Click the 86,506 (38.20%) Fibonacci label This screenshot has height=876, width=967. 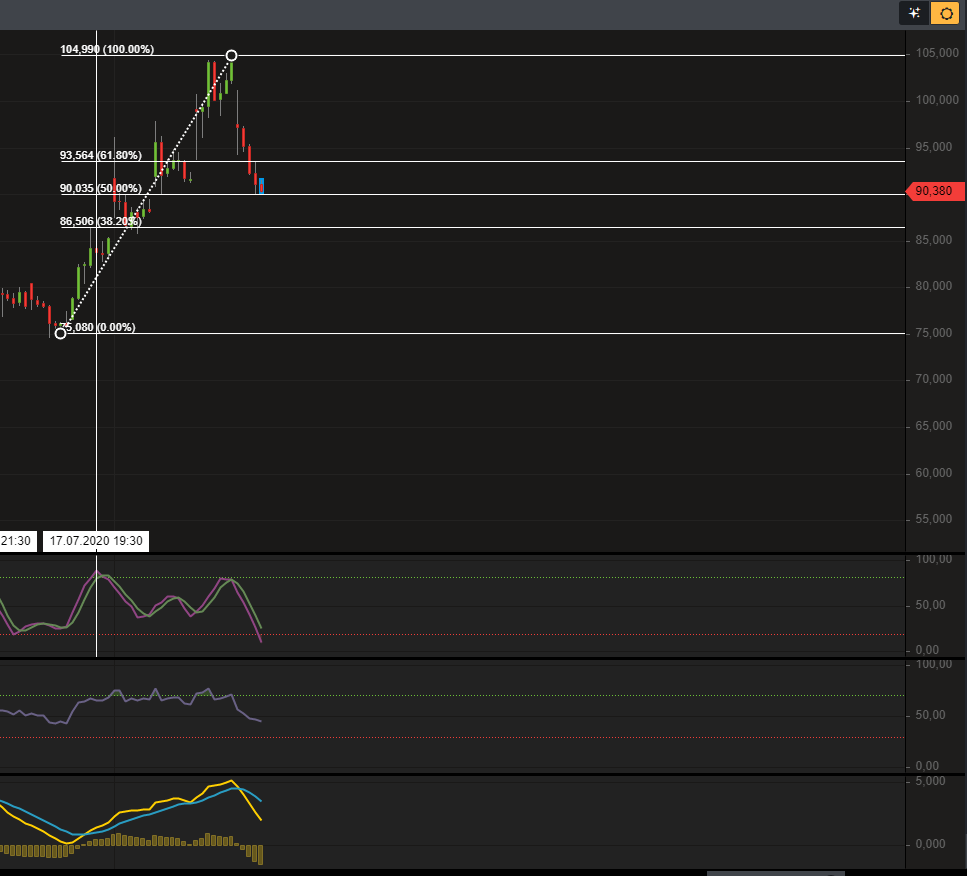(101, 221)
